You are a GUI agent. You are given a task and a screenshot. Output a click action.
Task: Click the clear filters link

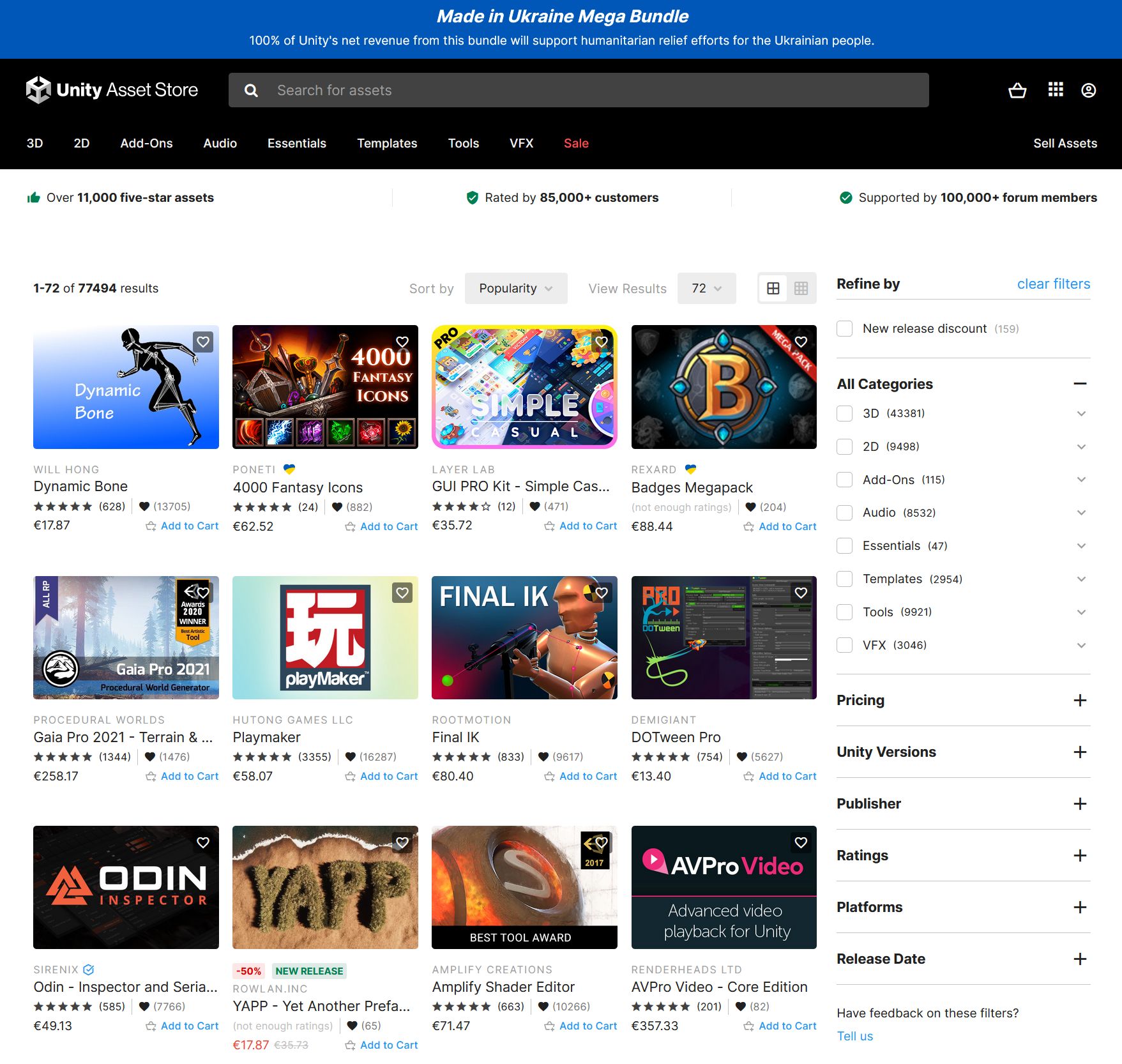pos(1054,284)
